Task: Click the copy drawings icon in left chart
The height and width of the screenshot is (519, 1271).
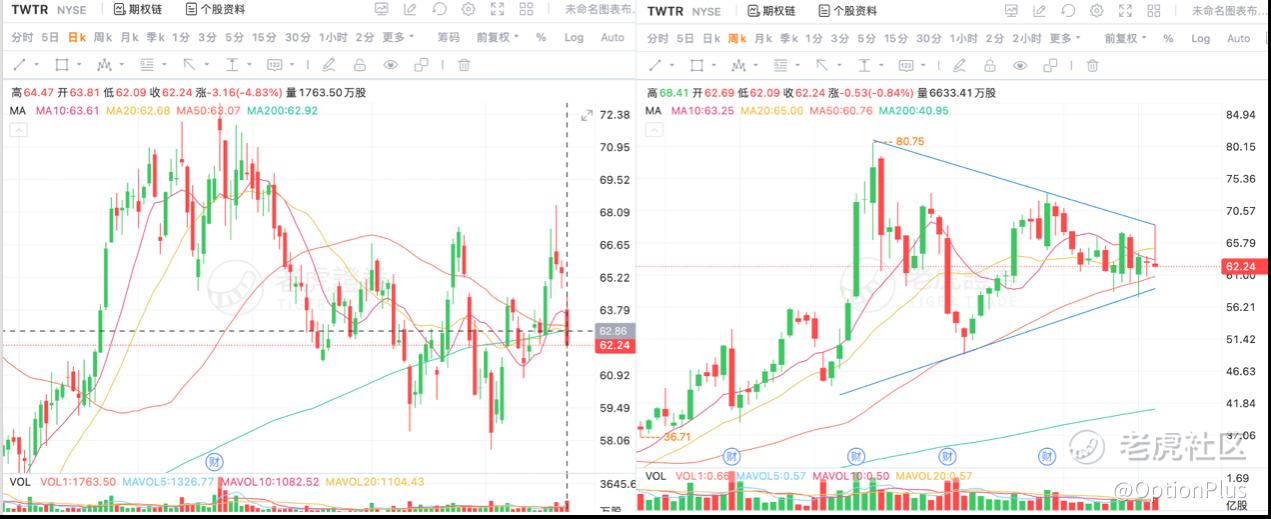Action: pyautogui.click(x=421, y=65)
